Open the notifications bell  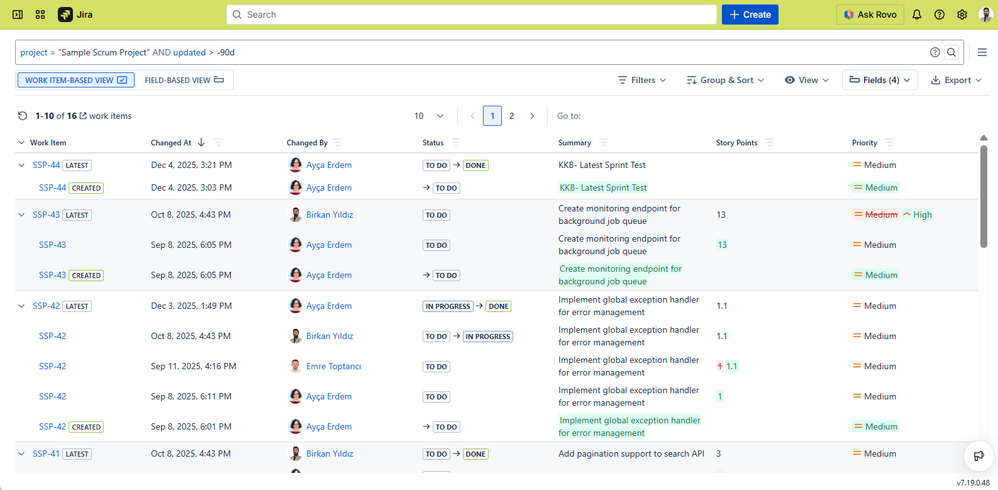(917, 15)
